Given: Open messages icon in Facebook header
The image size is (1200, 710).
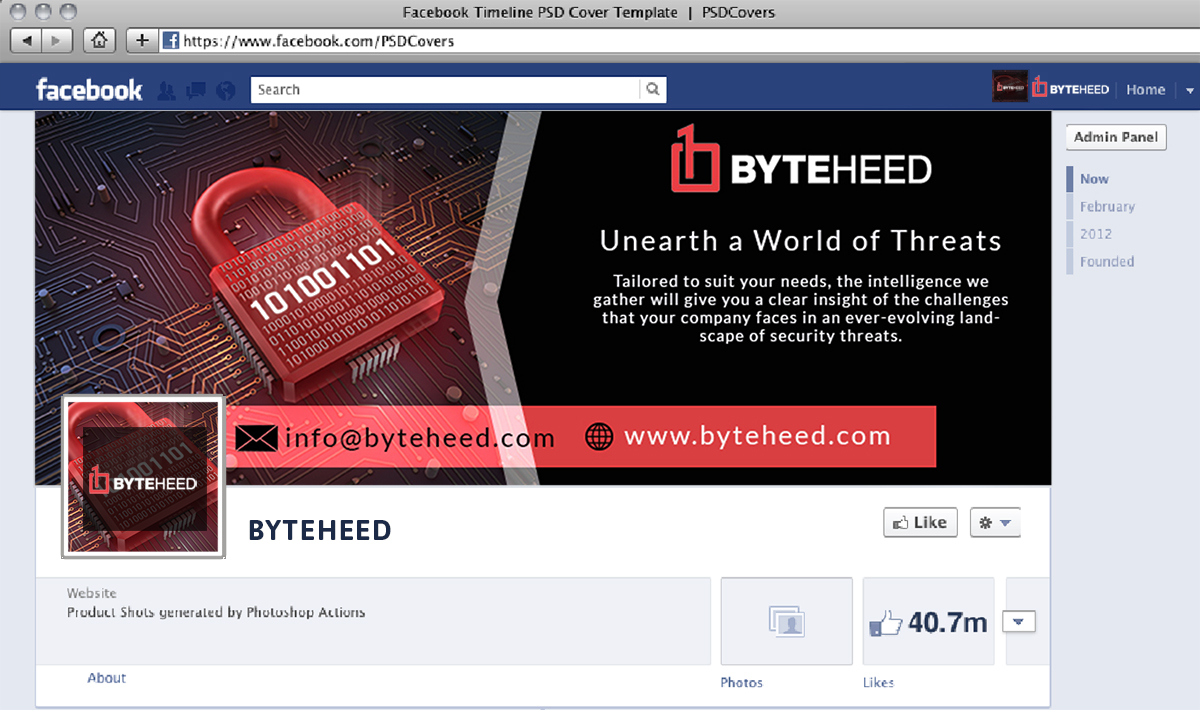Looking at the screenshot, I should (196, 90).
